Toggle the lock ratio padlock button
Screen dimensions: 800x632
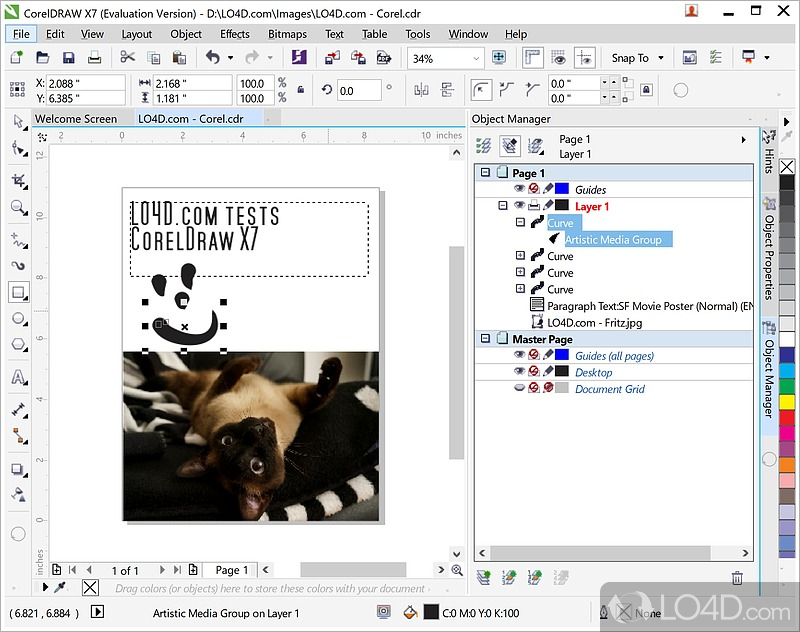(x=300, y=90)
